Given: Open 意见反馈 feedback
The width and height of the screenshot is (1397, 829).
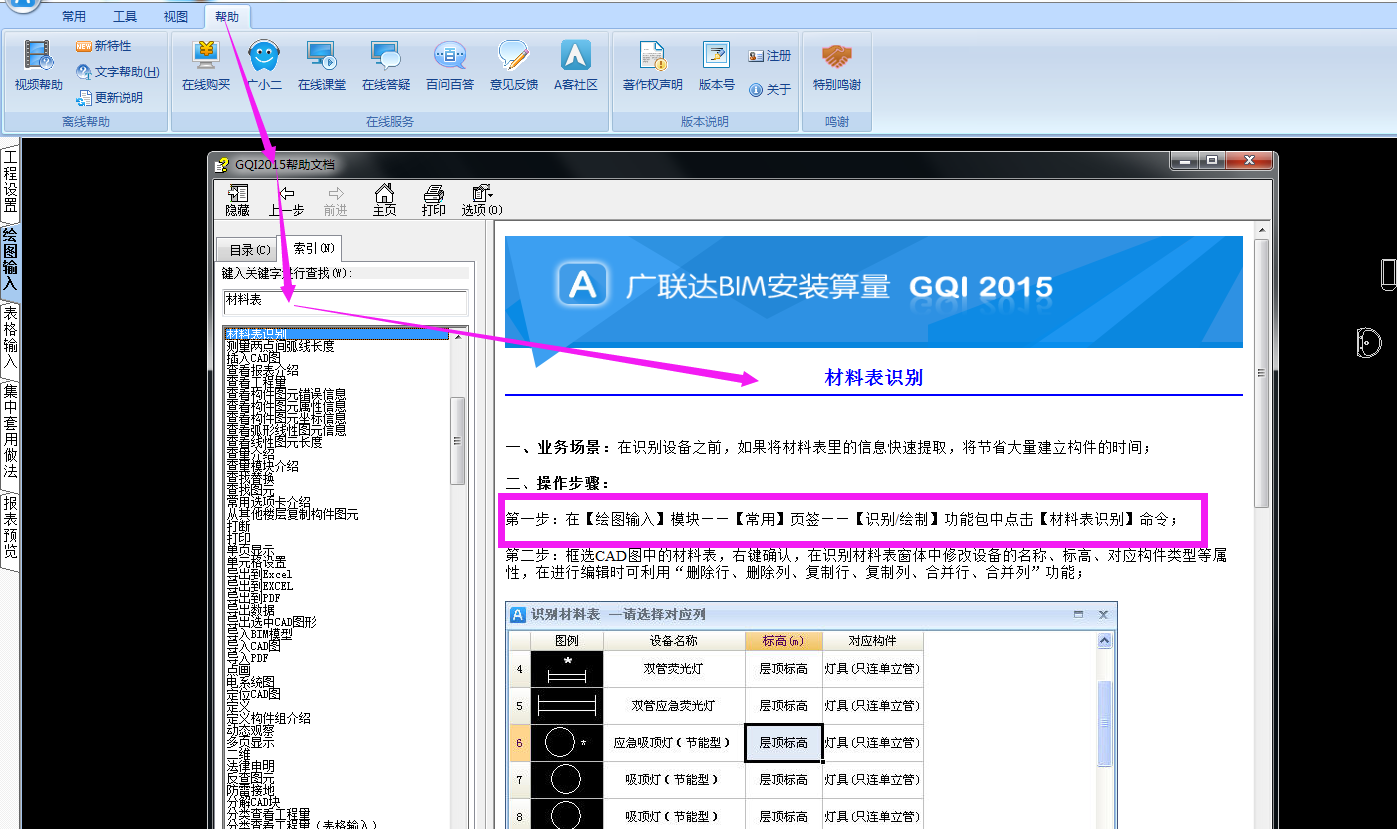Looking at the screenshot, I should 513,66.
